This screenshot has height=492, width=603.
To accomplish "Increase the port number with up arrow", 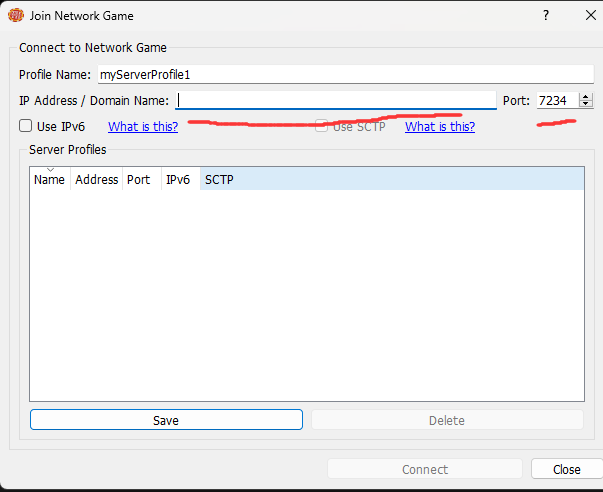I will tap(586, 96).
